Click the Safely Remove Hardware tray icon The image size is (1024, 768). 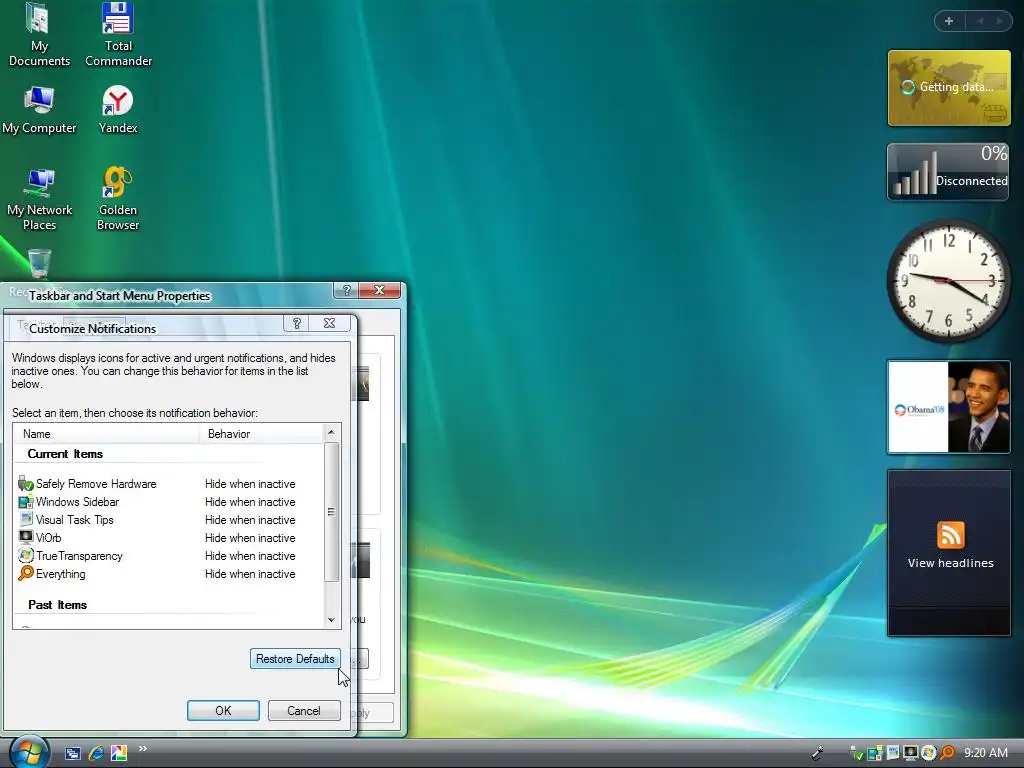click(x=857, y=752)
